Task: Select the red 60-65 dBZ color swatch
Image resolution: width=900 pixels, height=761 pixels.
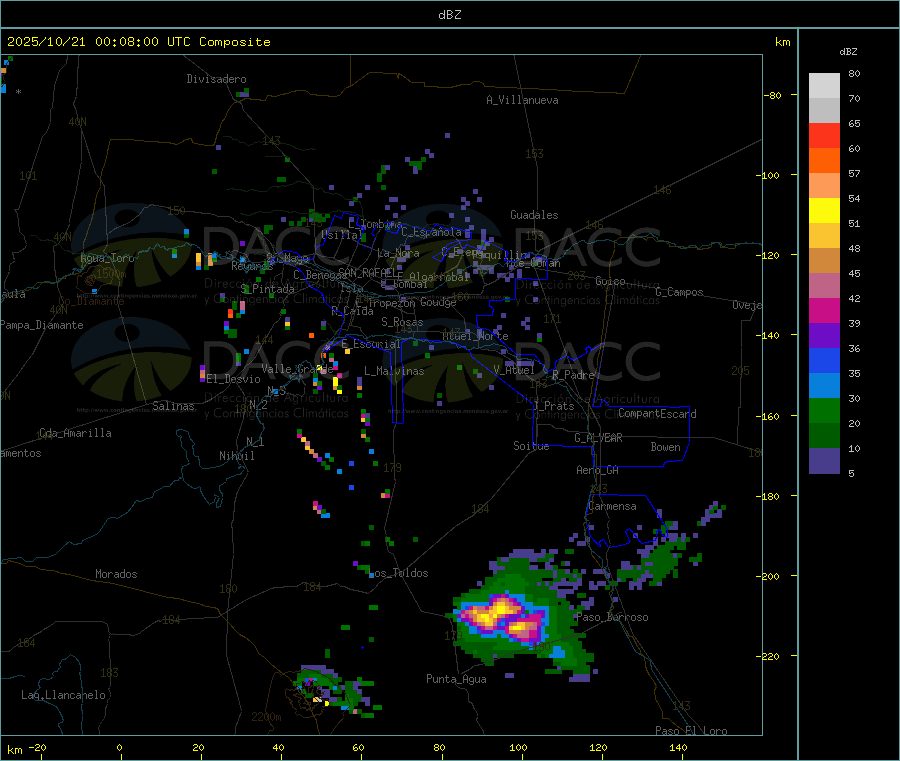Action: [824, 135]
